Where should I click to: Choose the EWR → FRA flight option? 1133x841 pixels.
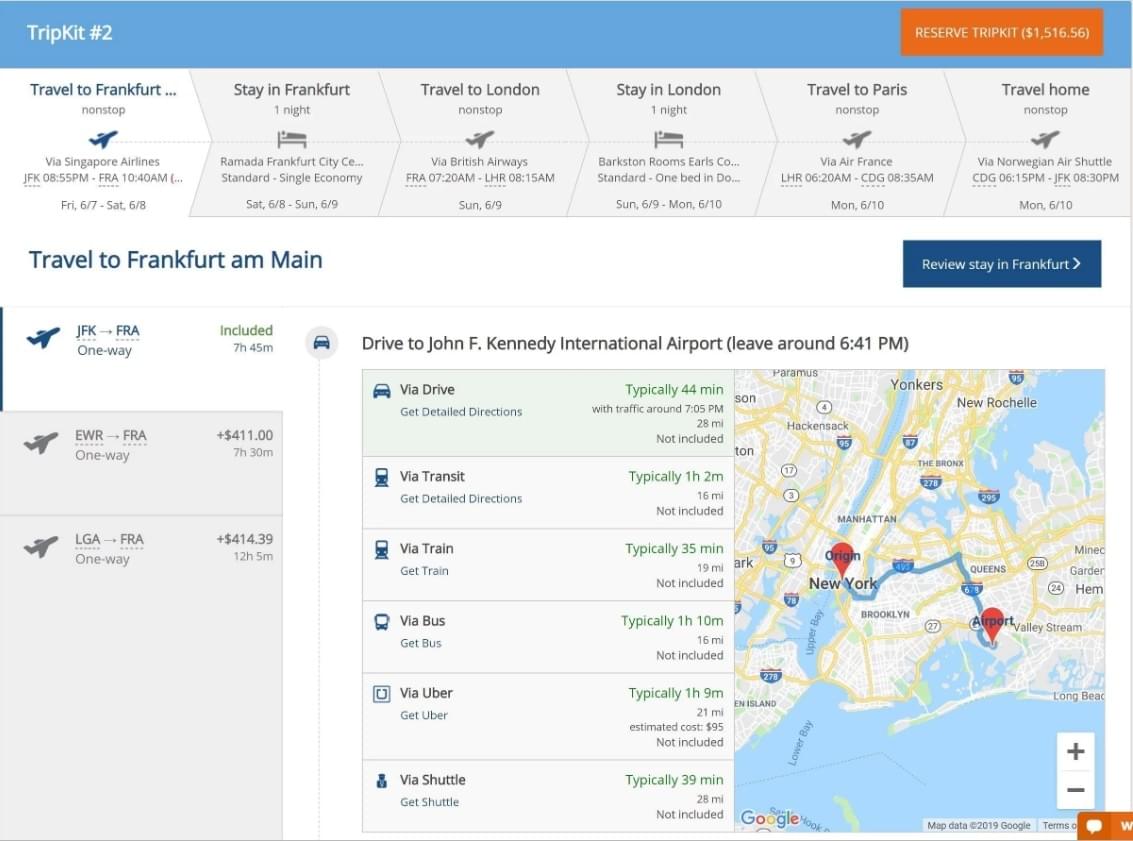click(142, 463)
